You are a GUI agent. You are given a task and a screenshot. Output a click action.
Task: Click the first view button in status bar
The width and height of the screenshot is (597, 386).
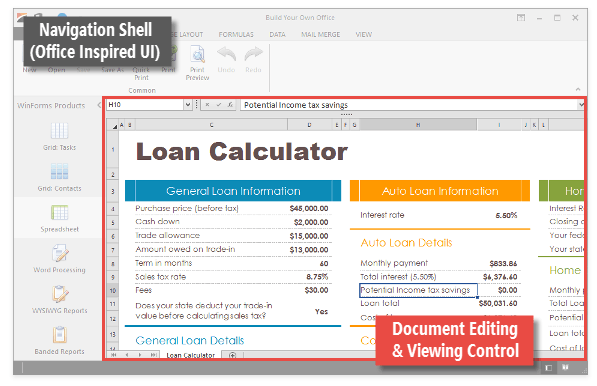548,368
